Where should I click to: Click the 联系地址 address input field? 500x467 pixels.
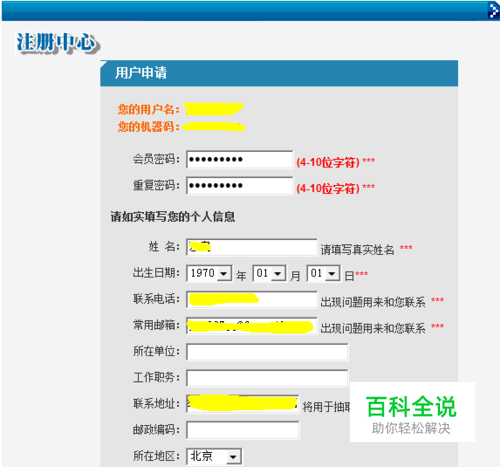242,404
